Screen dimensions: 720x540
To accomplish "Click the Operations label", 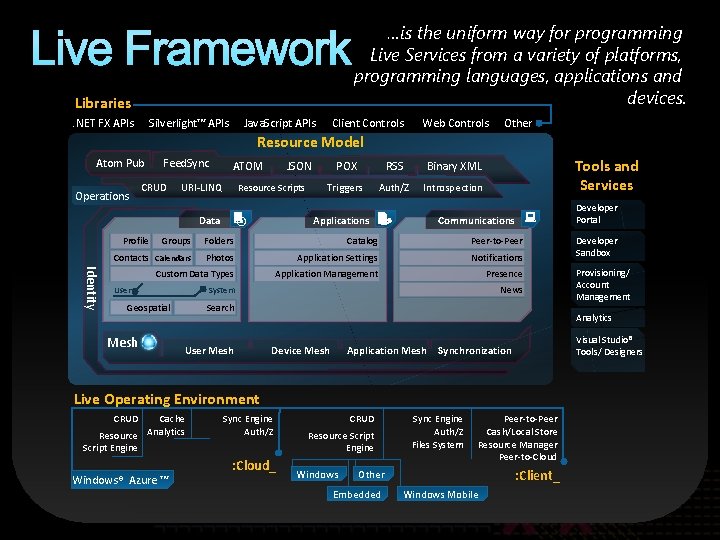I will (x=102, y=196).
